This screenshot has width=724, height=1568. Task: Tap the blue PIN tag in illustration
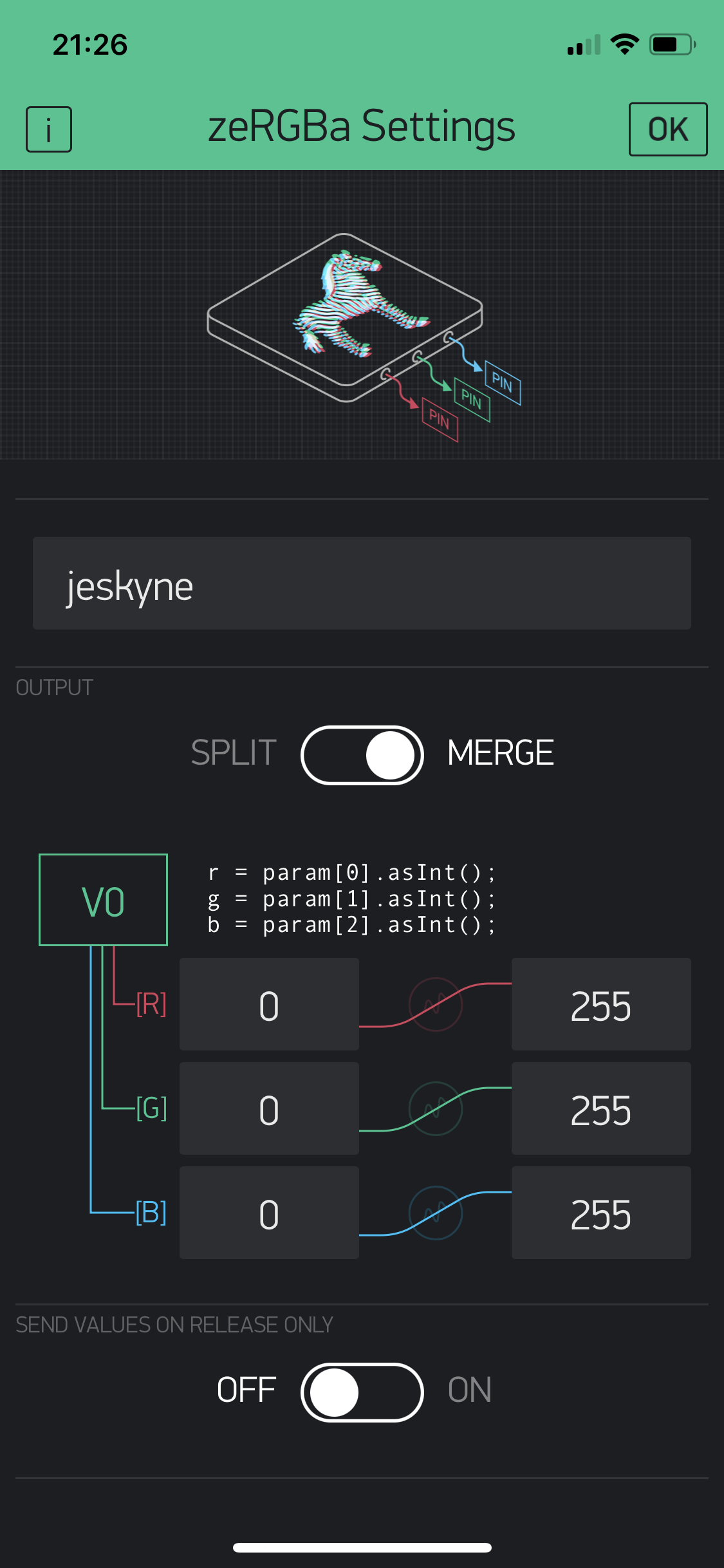502,383
